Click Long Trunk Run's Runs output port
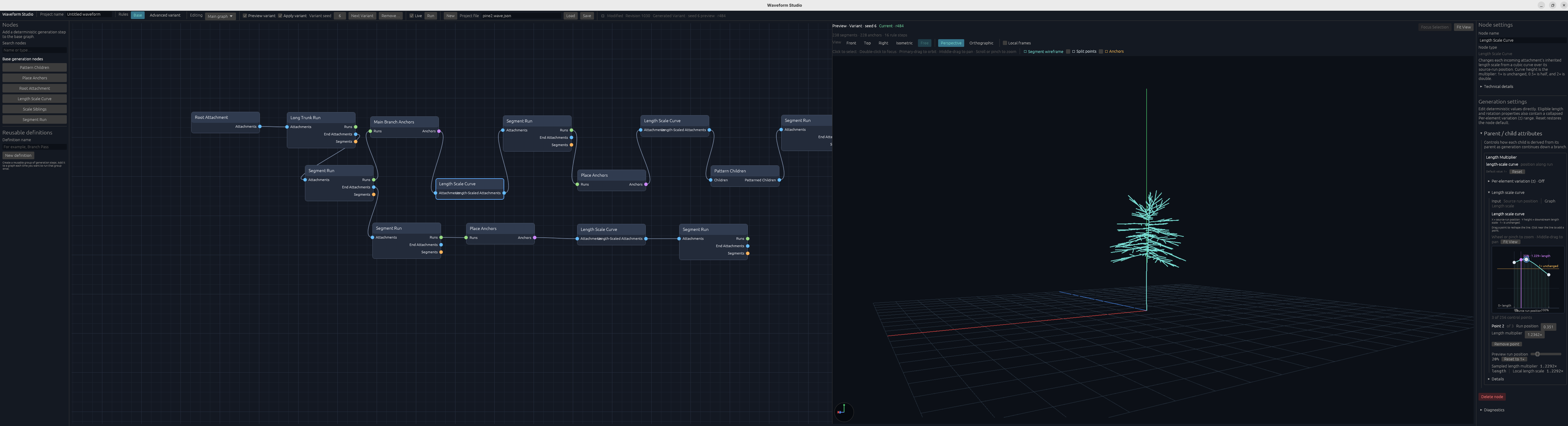This screenshot has height=426, width=1568. pyautogui.click(x=356, y=126)
